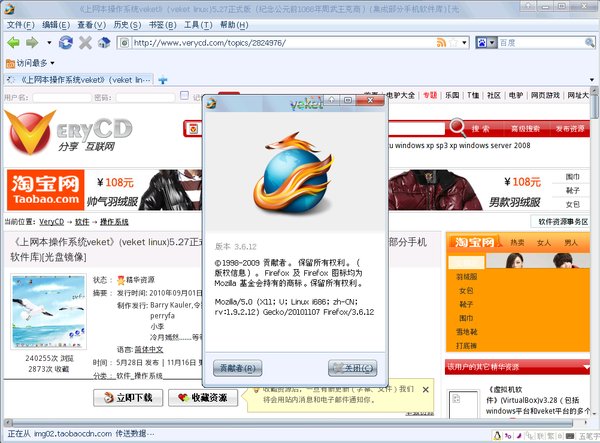Open the 文件(F) menu

click(20, 25)
